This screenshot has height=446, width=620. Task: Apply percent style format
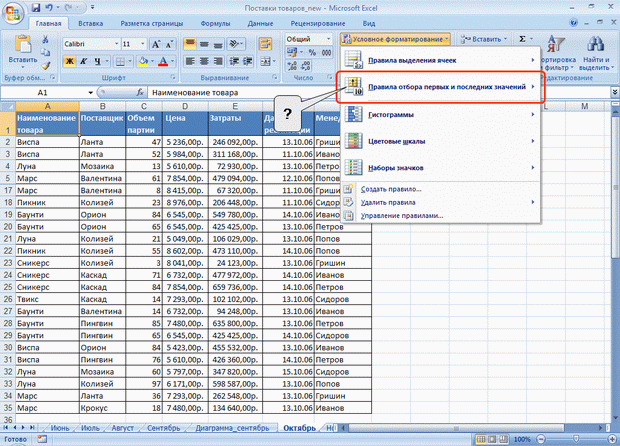click(x=312, y=52)
